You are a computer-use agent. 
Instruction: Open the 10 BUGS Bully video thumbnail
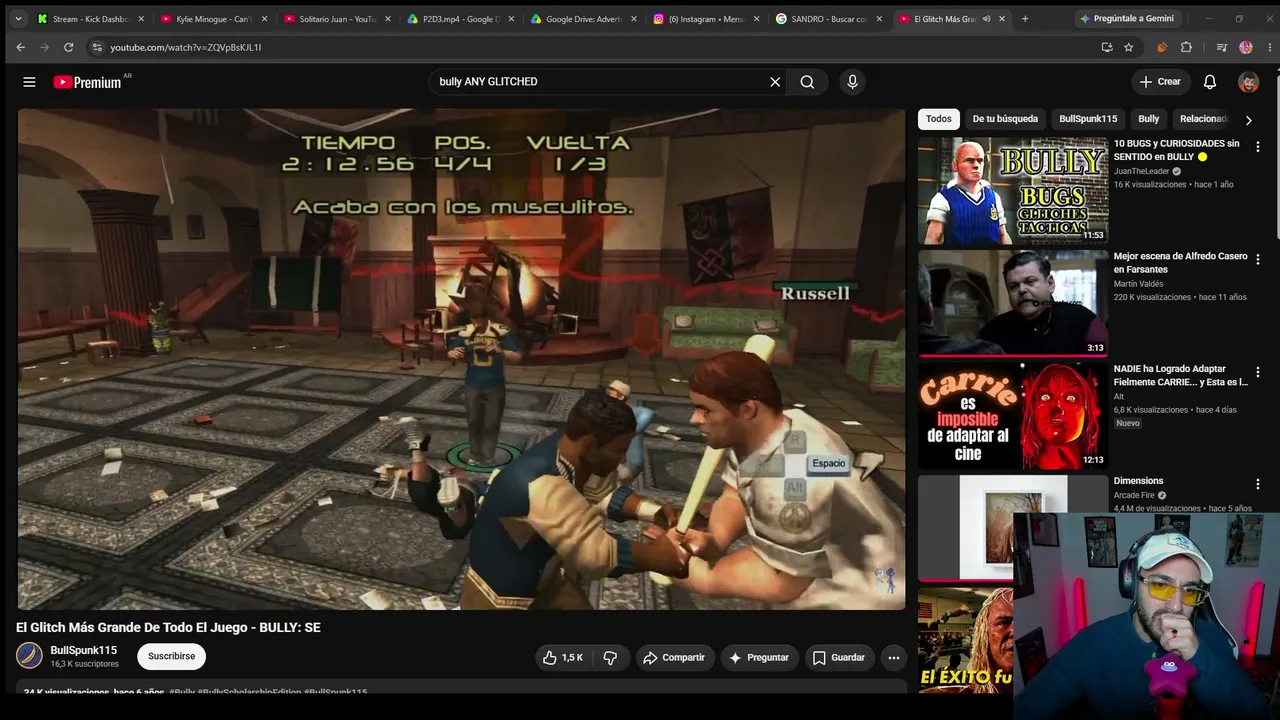click(1013, 191)
